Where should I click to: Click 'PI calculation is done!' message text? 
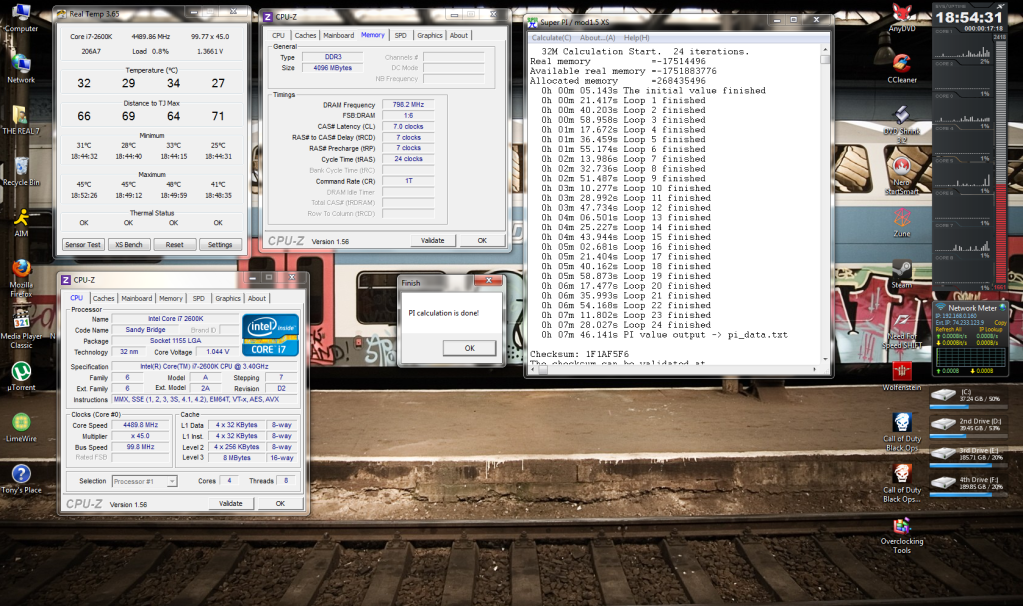pyautogui.click(x=444, y=313)
